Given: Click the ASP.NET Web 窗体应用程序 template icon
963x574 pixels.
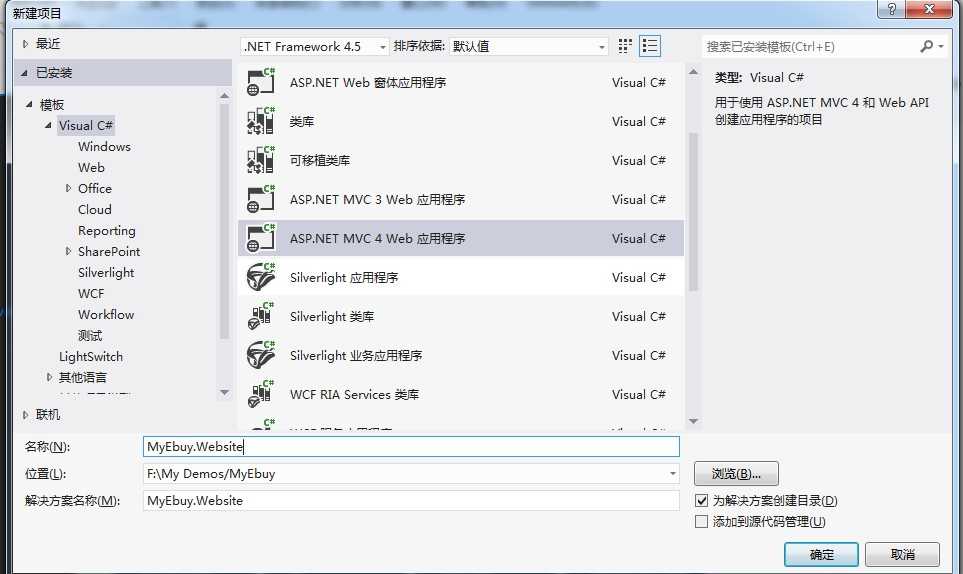Looking at the screenshot, I should tap(260, 83).
